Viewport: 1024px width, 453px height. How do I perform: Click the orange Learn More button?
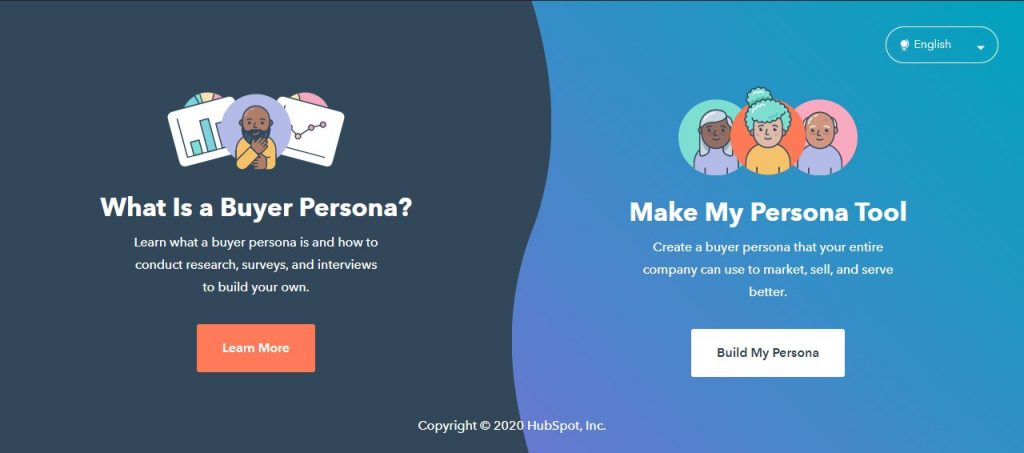tap(255, 348)
